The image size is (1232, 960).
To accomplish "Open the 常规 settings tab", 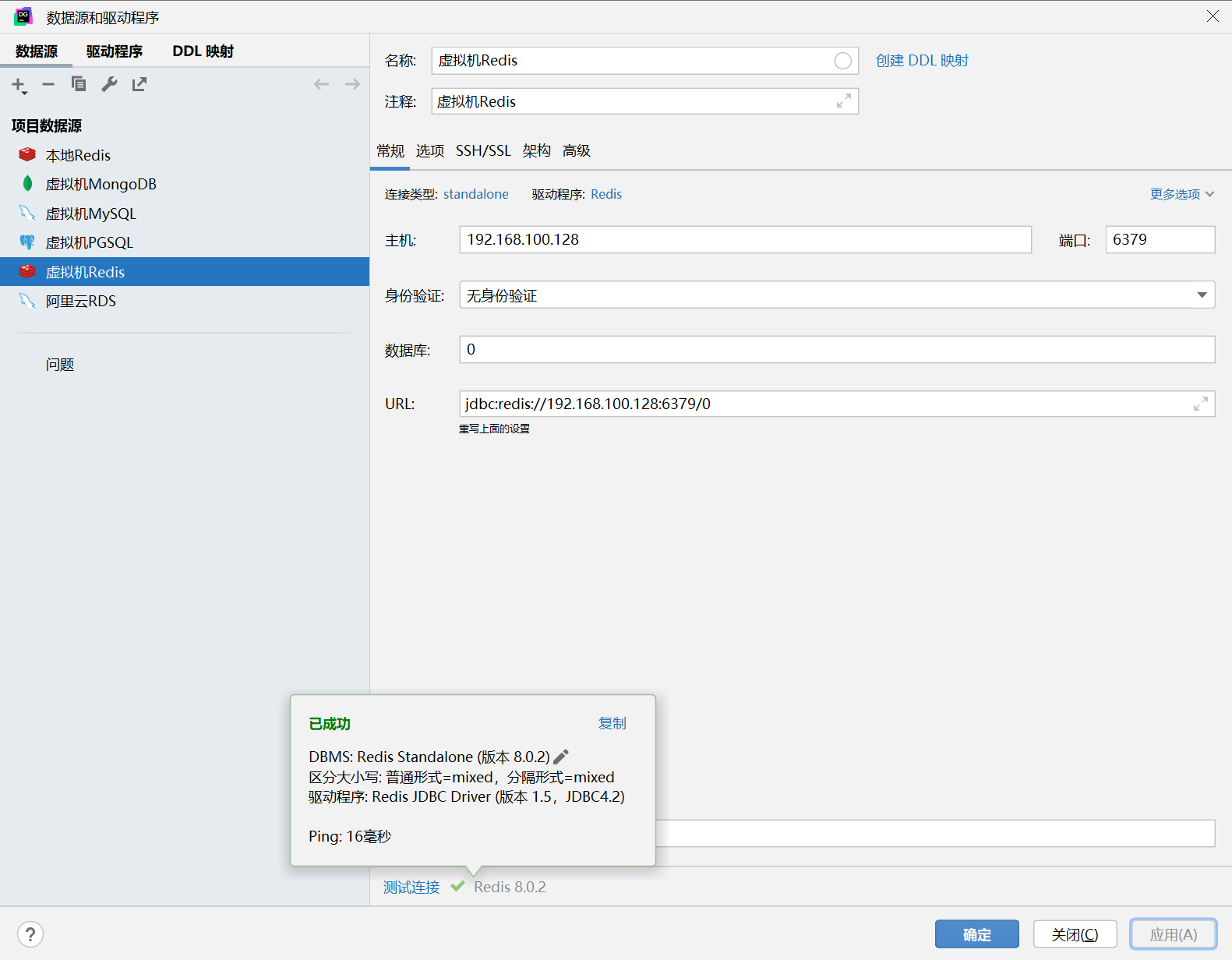I will [390, 151].
